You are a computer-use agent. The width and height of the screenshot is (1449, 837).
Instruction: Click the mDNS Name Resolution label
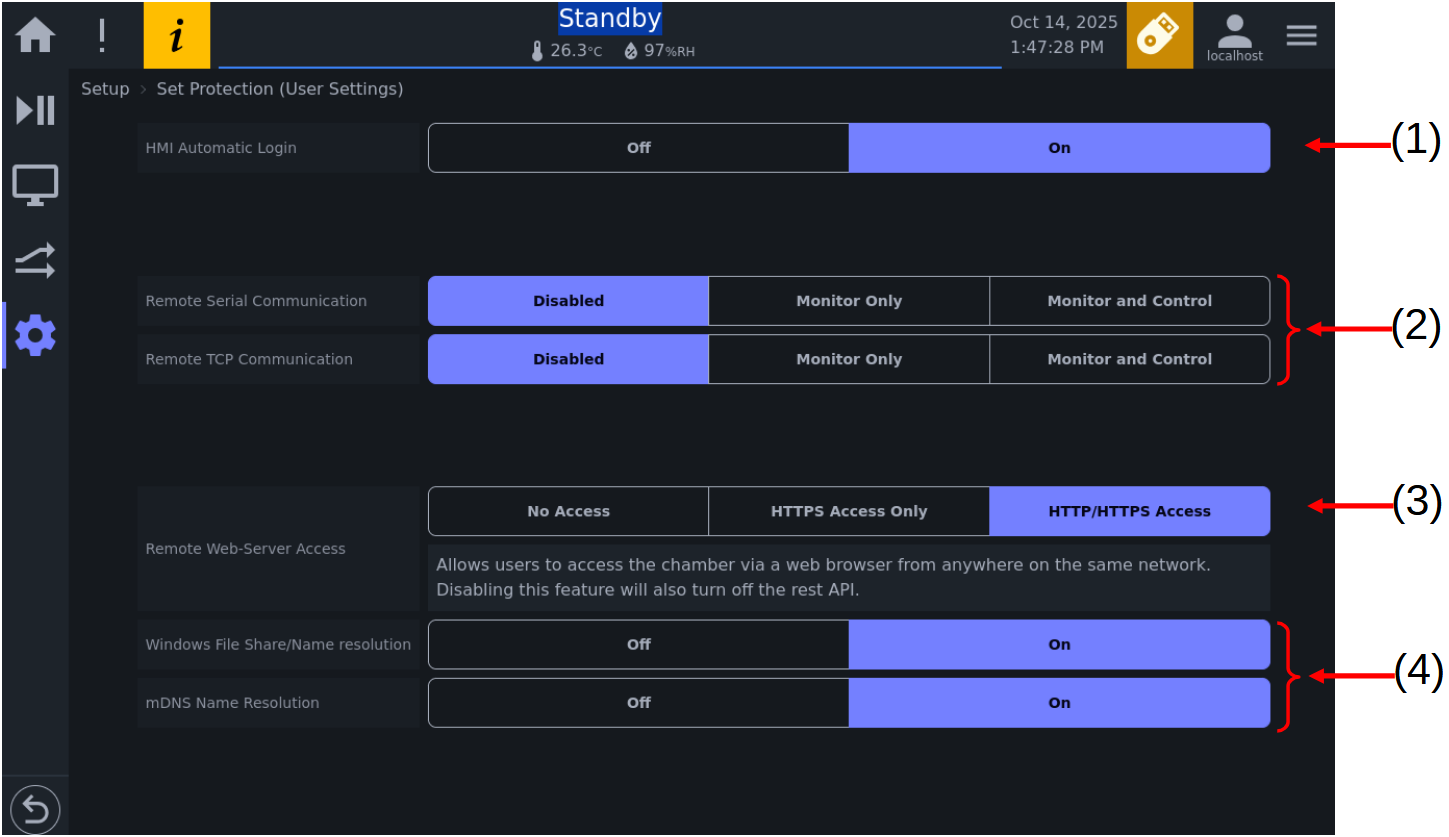click(232, 703)
